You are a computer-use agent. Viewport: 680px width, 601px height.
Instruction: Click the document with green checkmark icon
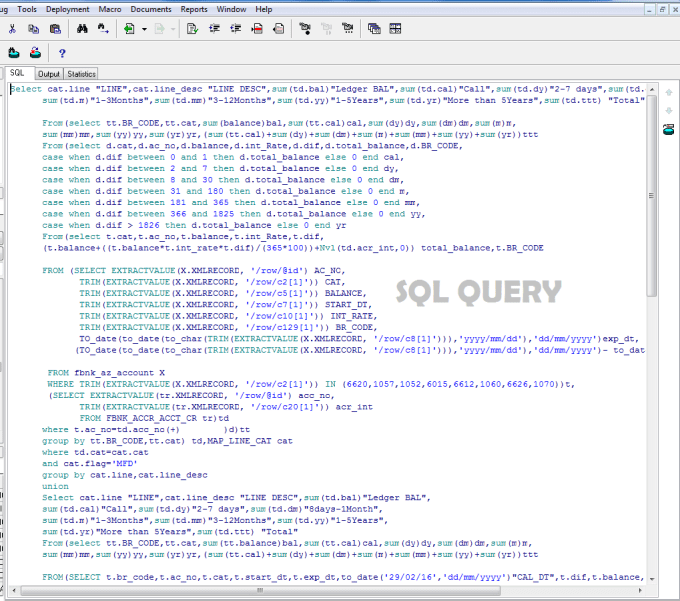[x=192, y=29]
